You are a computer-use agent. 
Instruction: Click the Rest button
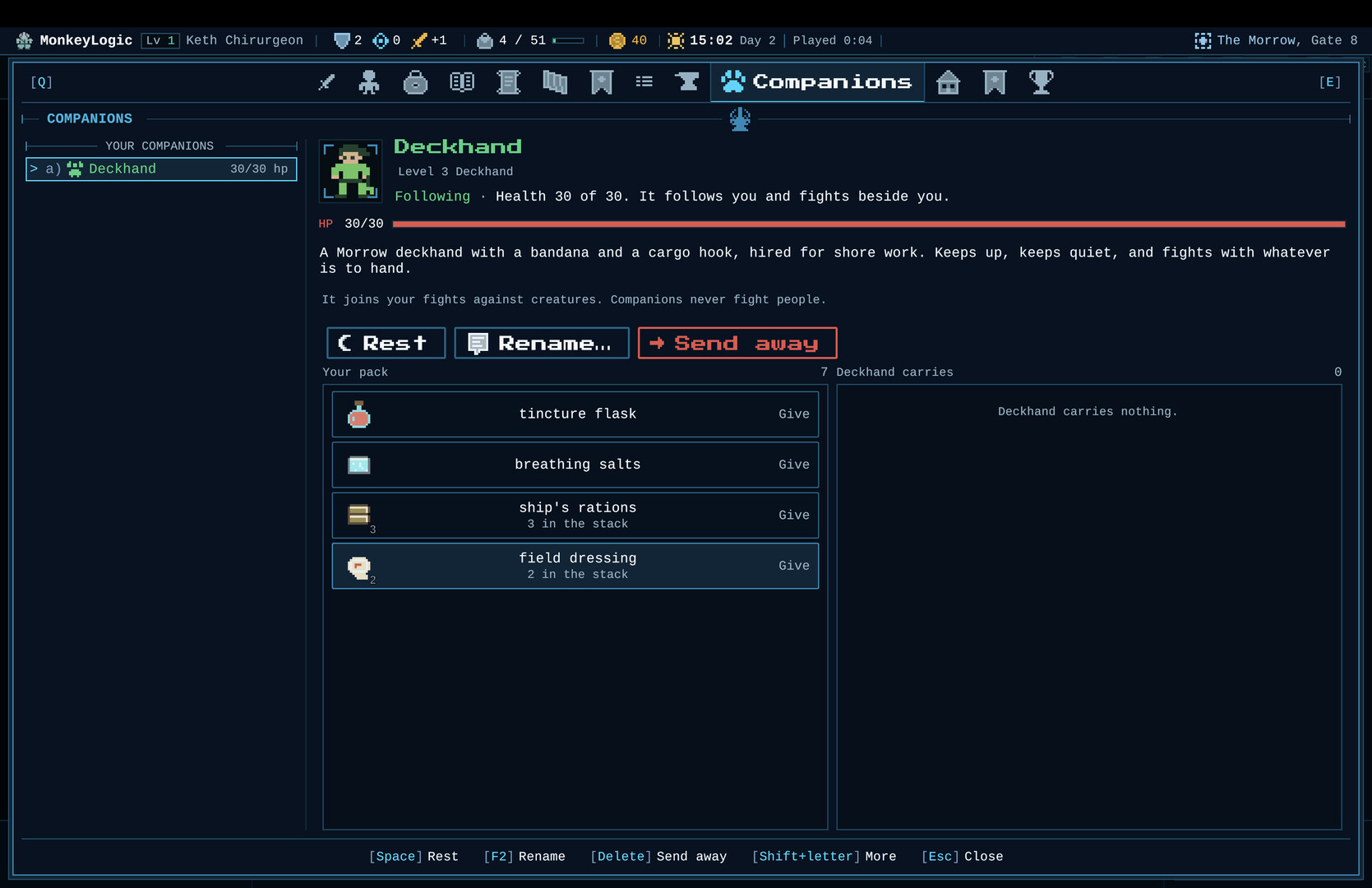386,343
